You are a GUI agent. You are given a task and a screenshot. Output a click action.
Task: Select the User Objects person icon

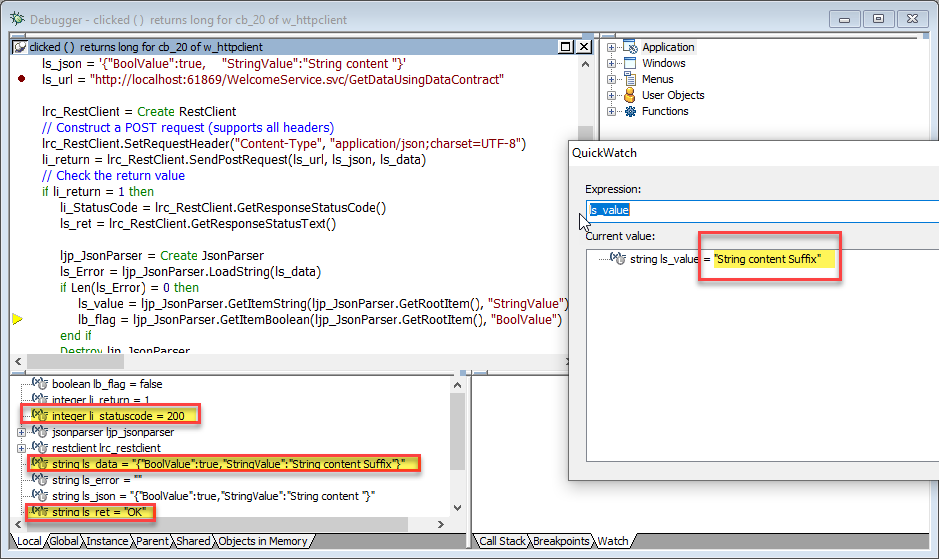tap(630, 95)
